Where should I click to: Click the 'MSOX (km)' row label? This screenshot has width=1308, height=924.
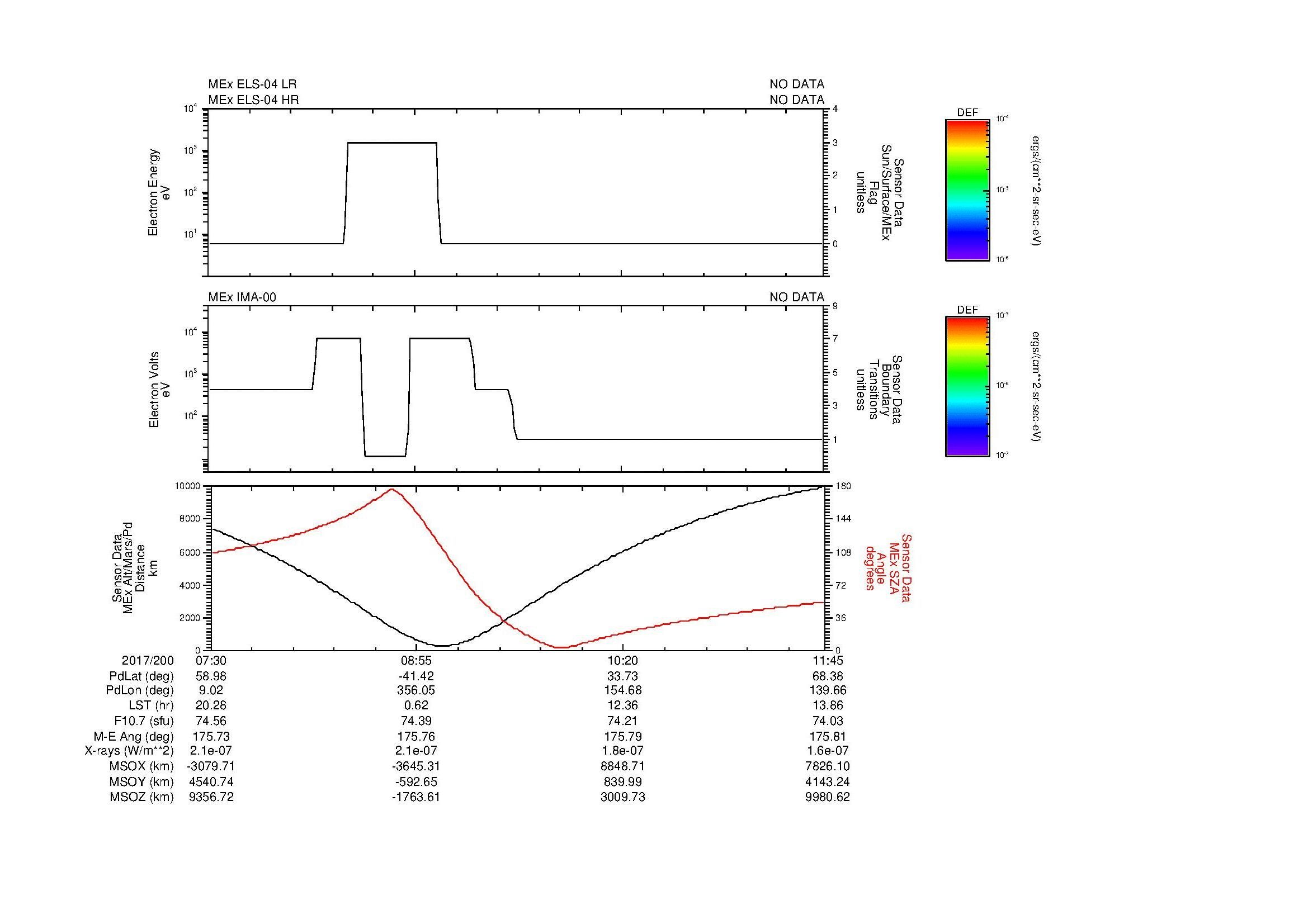coord(141,766)
